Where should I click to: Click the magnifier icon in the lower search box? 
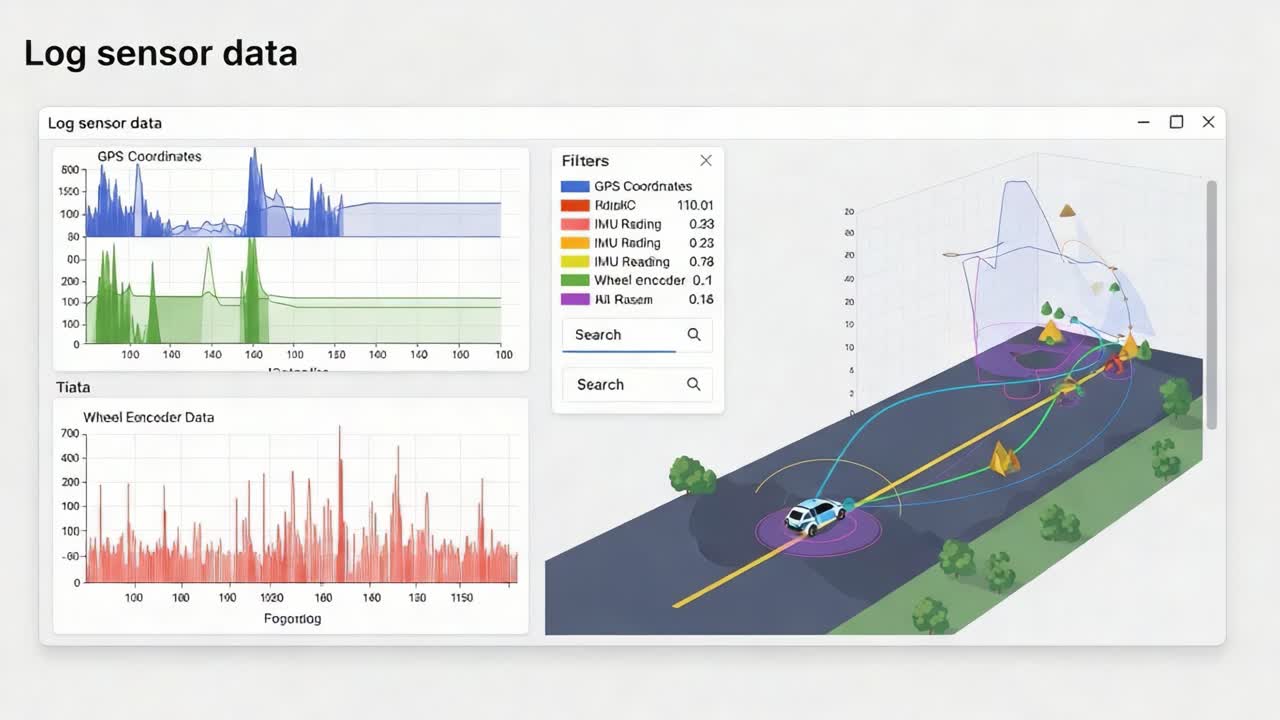[696, 384]
